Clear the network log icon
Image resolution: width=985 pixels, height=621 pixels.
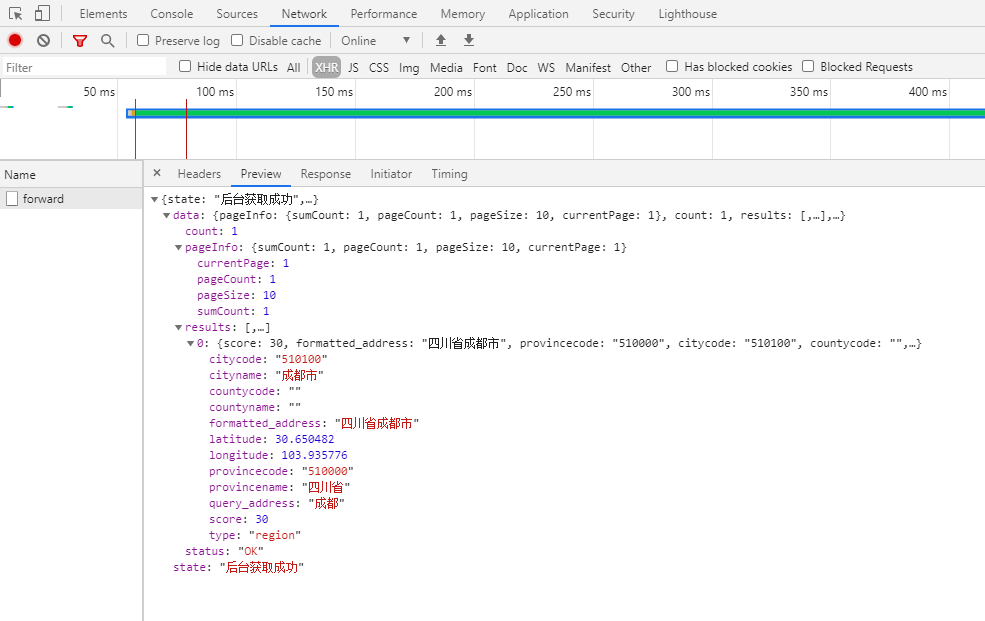click(x=43, y=40)
